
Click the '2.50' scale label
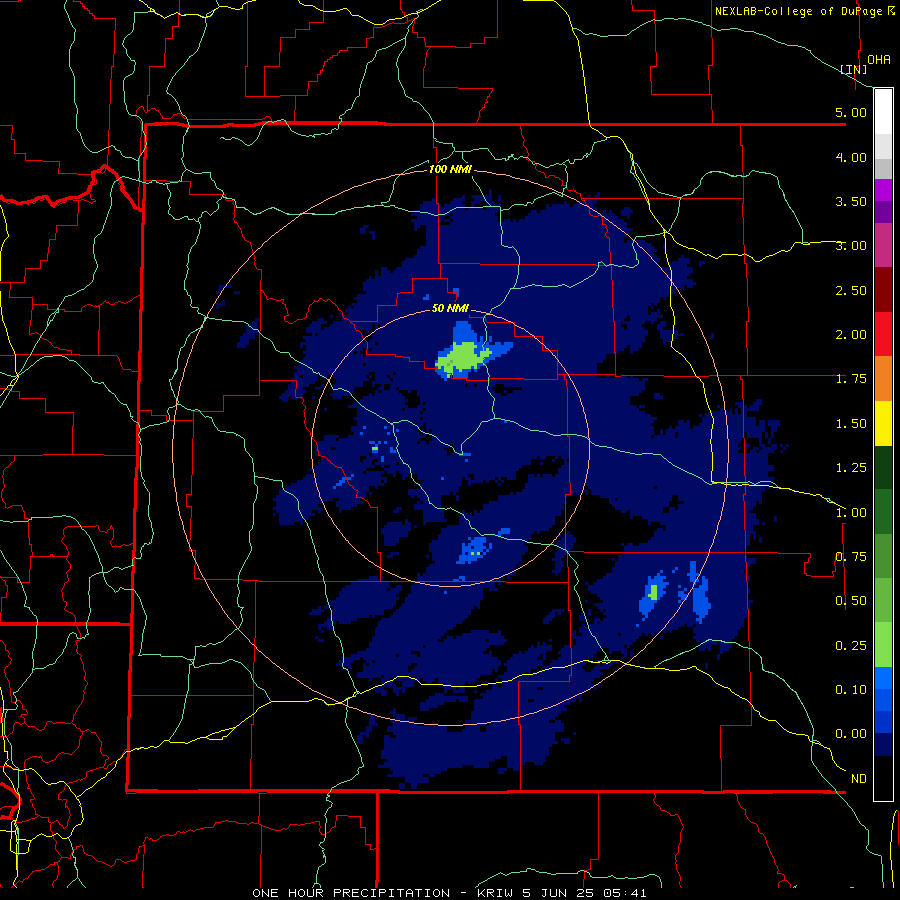[x=851, y=290]
